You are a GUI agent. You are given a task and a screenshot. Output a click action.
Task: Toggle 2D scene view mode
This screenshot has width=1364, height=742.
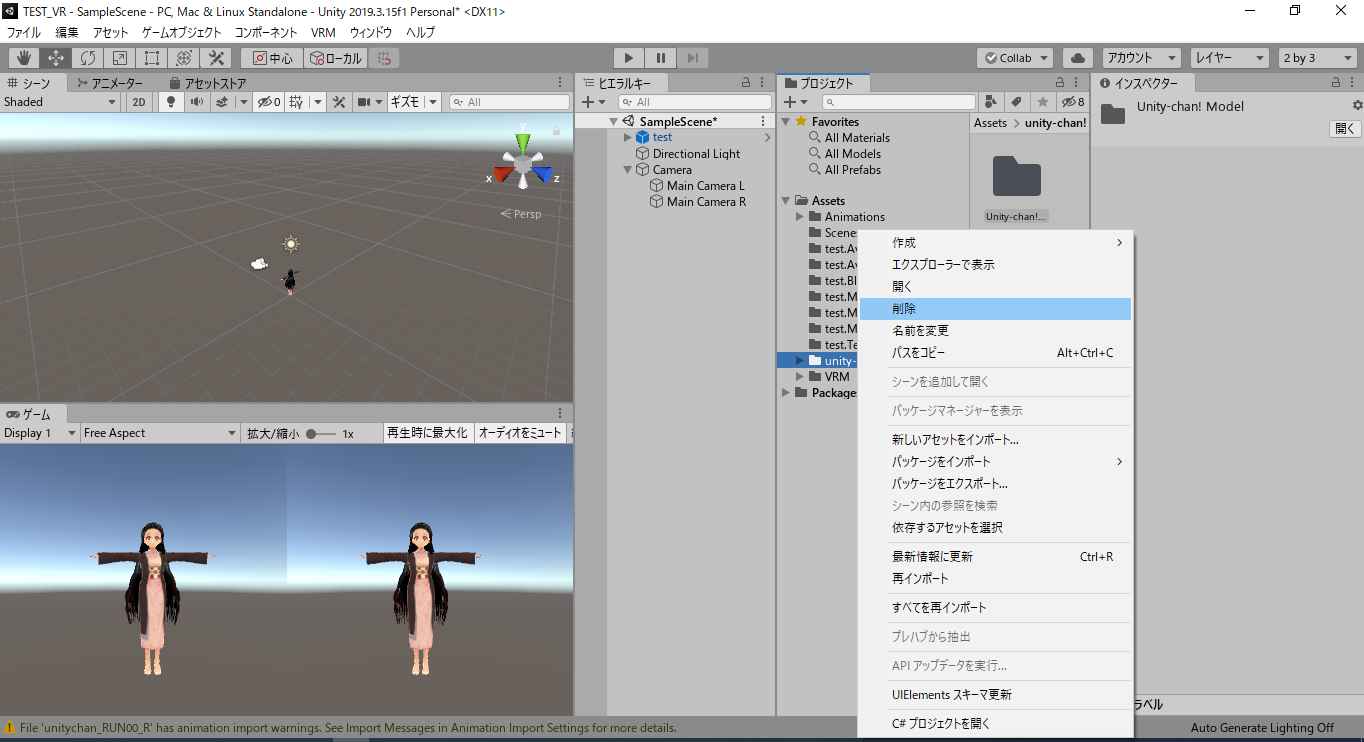coord(140,102)
